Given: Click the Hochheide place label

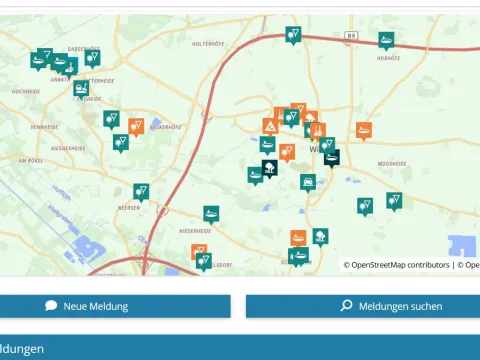Looking at the screenshot, I should [26, 91].
